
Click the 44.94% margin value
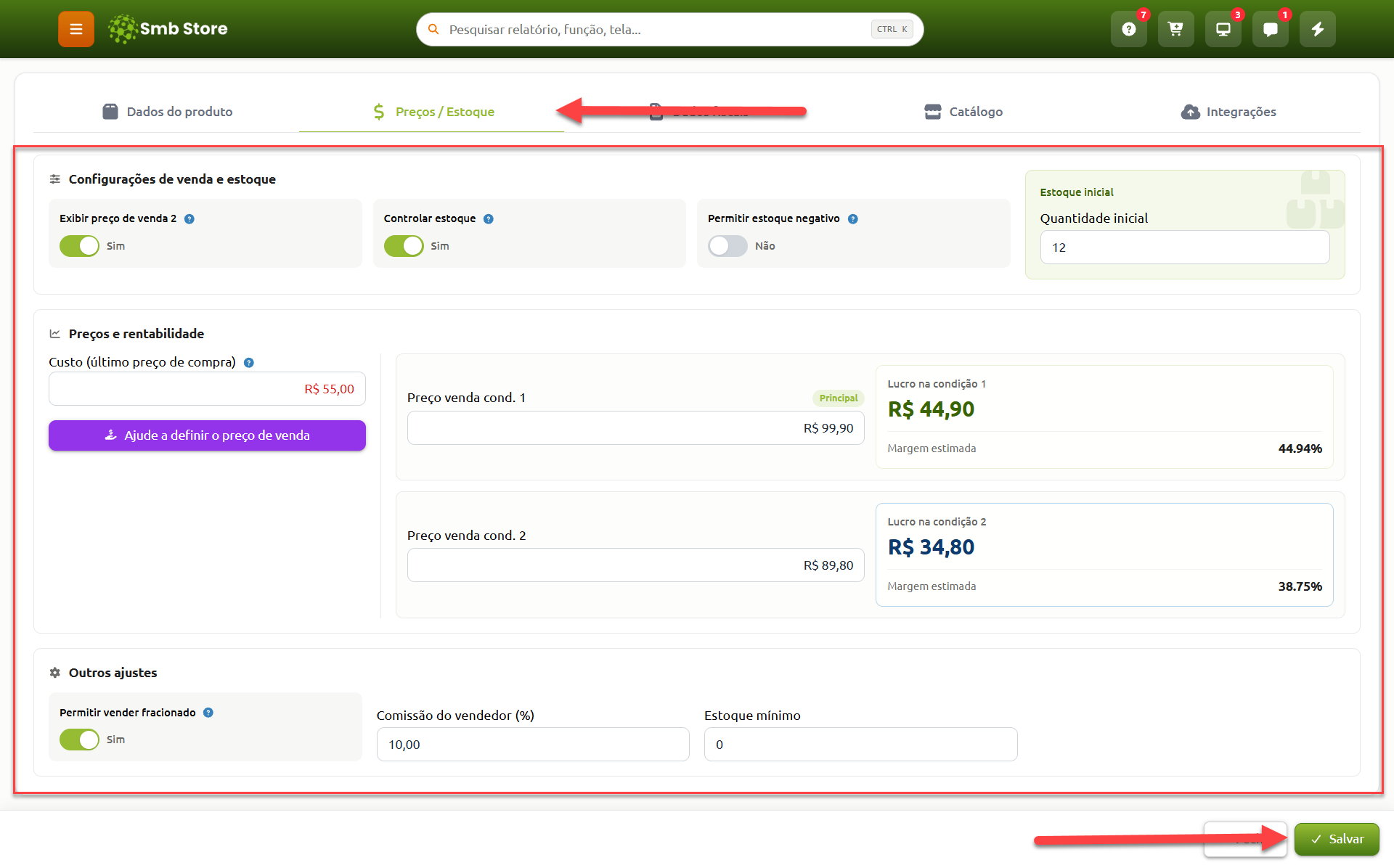[x=1300, y=449]
